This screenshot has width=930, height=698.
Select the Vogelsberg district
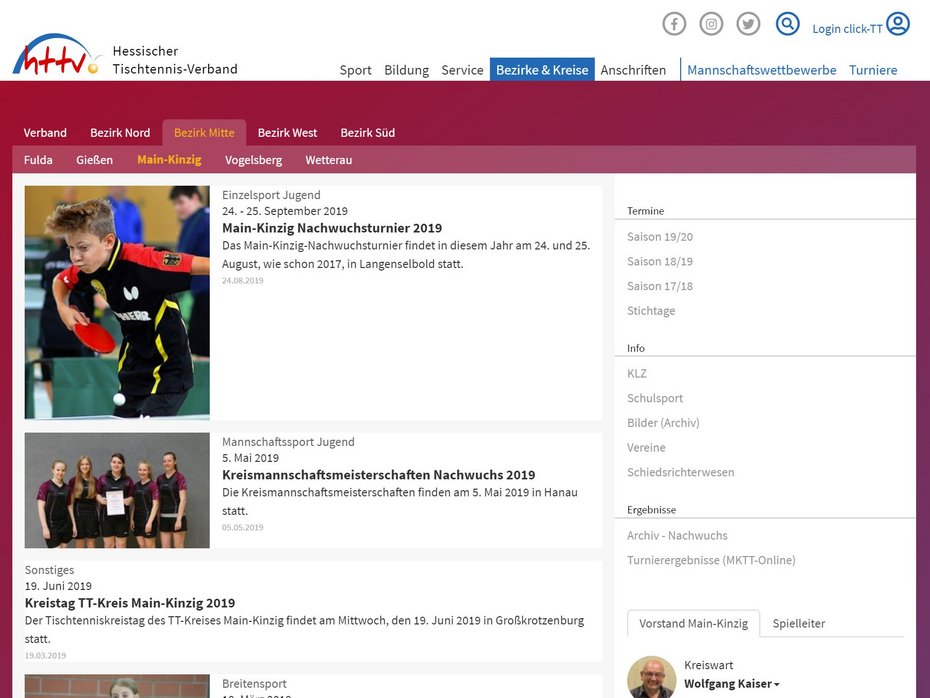point(253,160)
